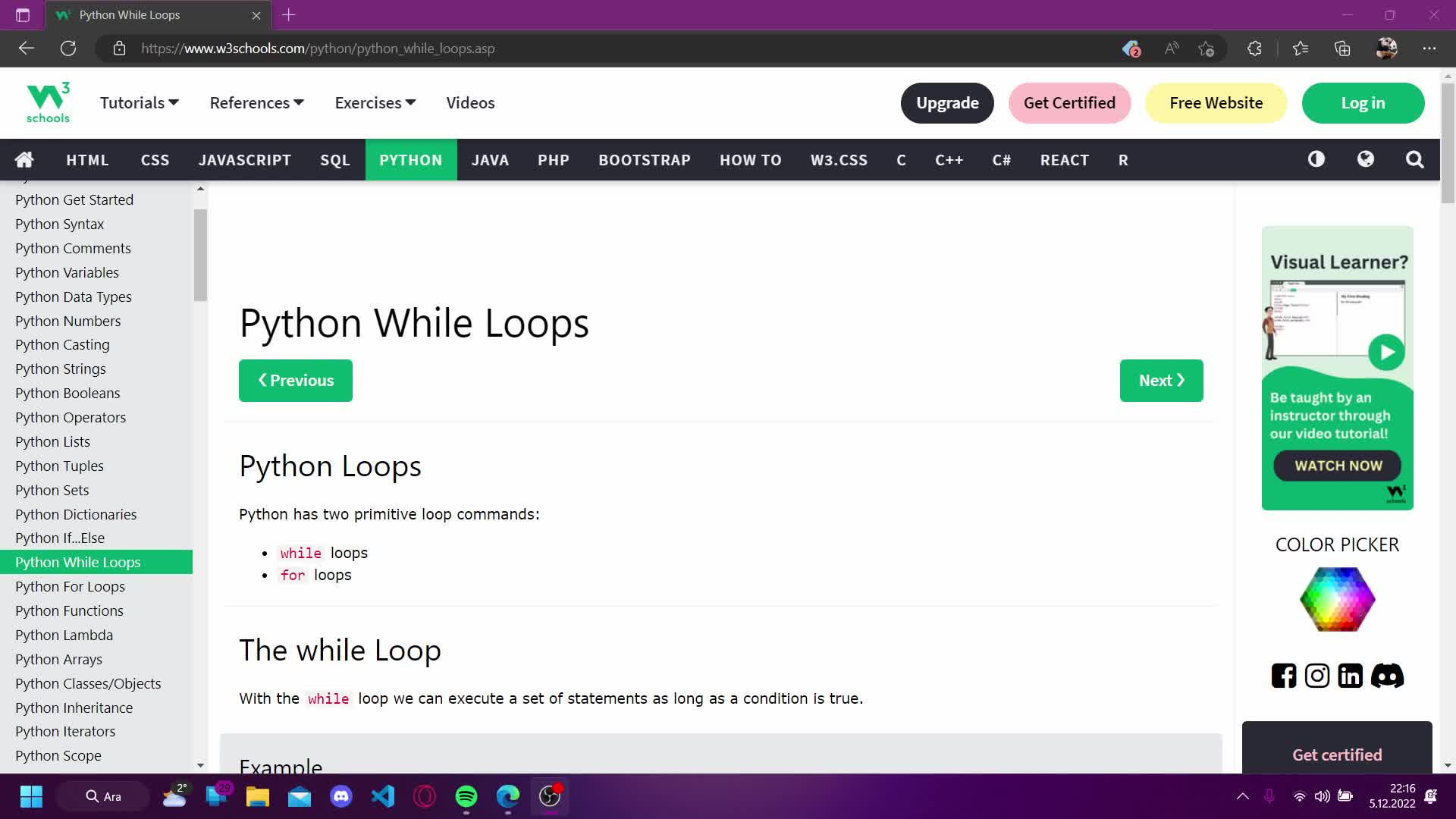The width and height of the screenshot is (1456, 819).
Task: Open Python If...Else in sidebar
Action: pyautogui.click(x=96, y=538)
